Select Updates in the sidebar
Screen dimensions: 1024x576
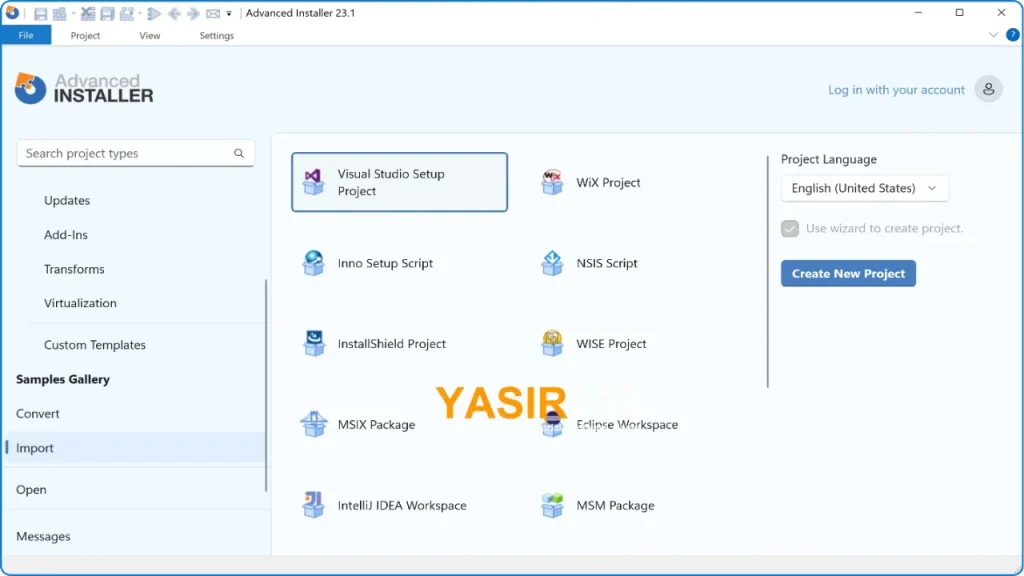click(x=67, y=200)
